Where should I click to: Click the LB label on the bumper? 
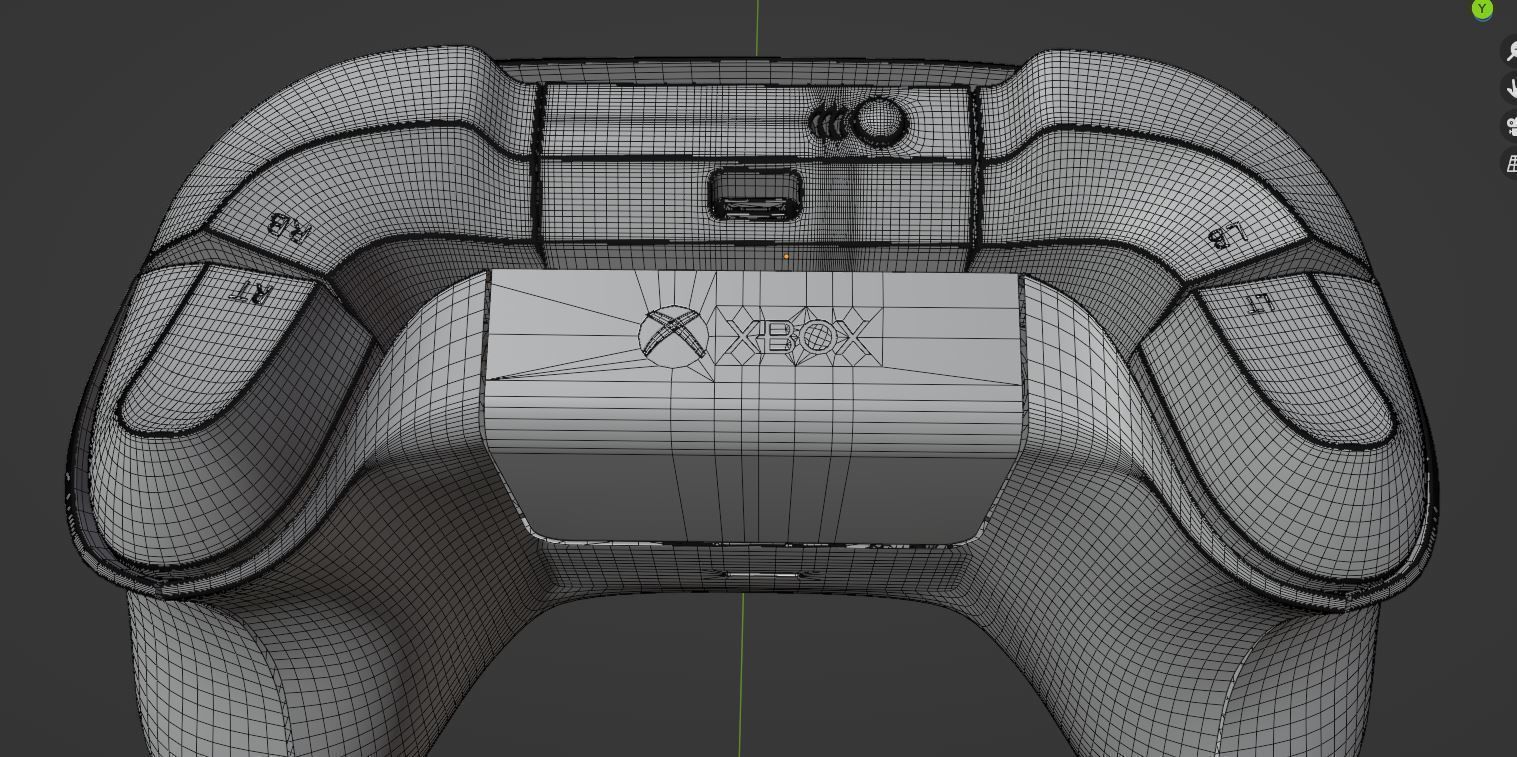1226,236
